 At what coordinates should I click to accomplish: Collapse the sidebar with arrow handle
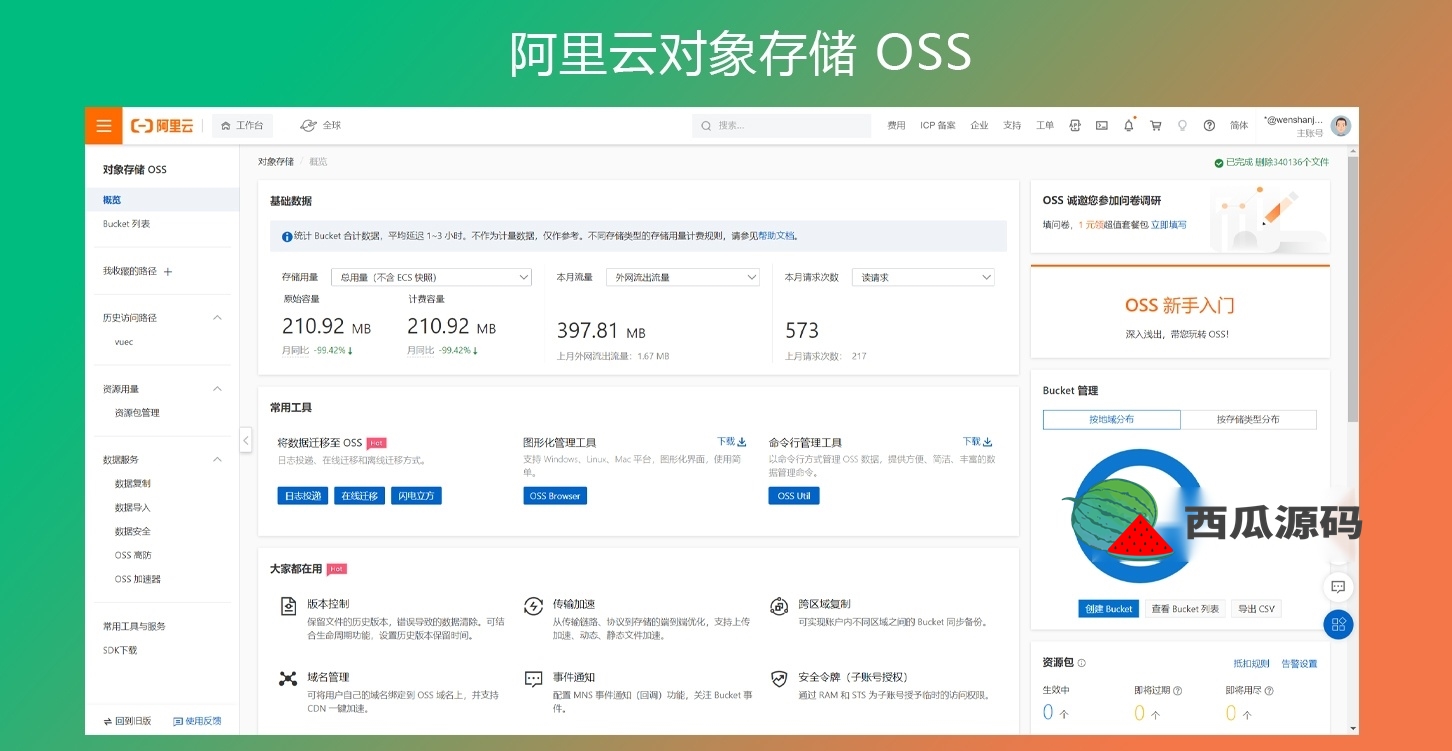point(245,439)
